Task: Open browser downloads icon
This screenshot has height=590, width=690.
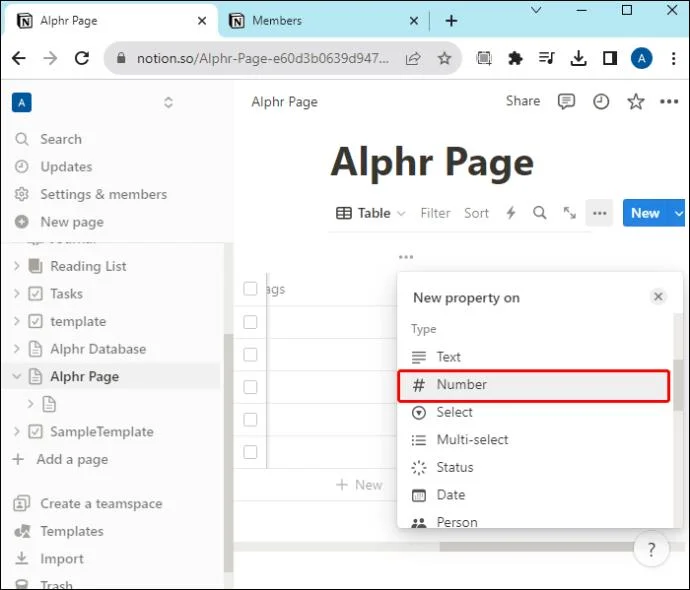Action: click(578, 58)
